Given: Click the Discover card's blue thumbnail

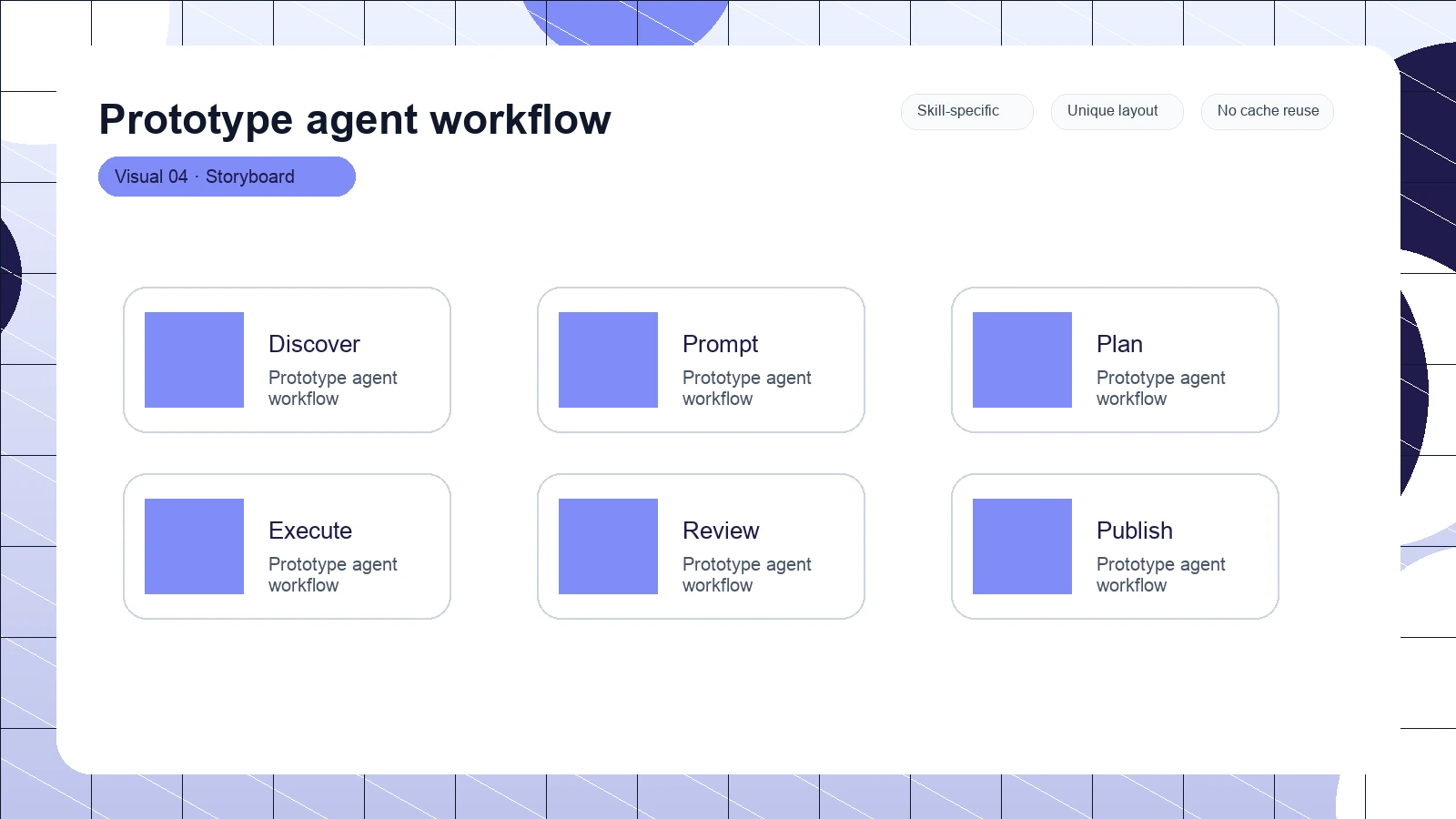Looking at the screenshot, I should (194, 359).
